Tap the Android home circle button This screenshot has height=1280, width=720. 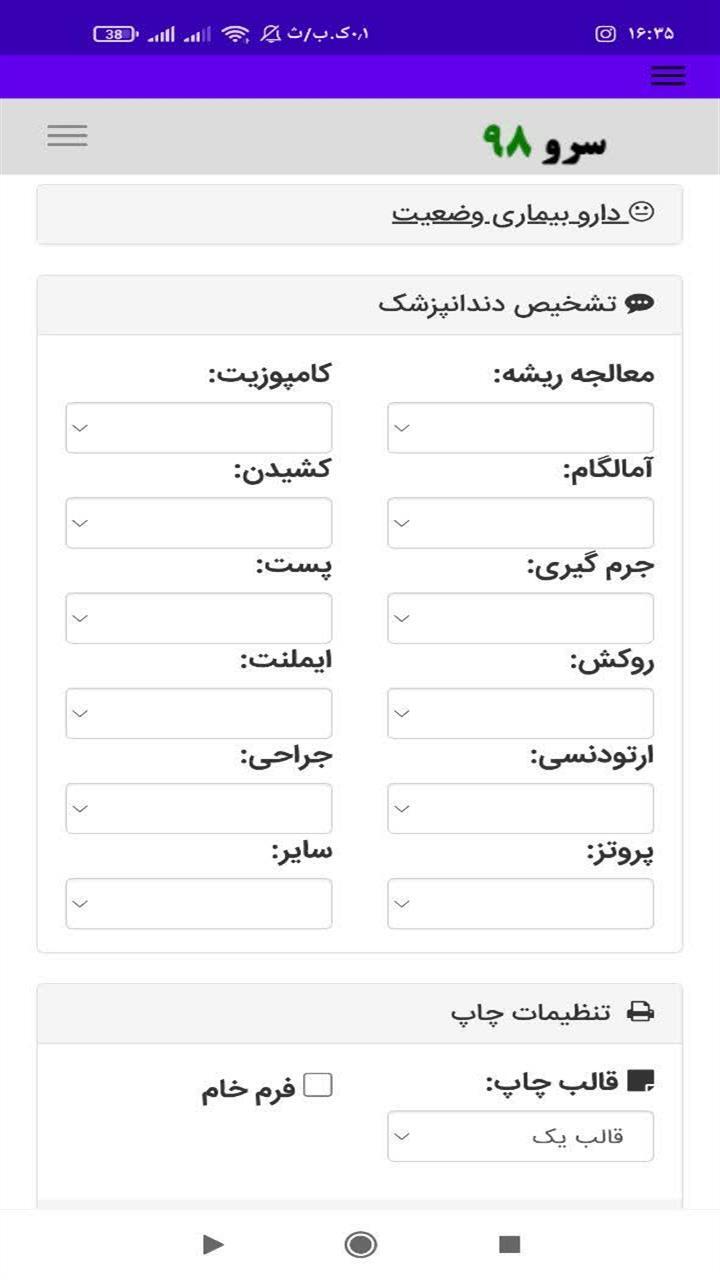[360, 1244]
